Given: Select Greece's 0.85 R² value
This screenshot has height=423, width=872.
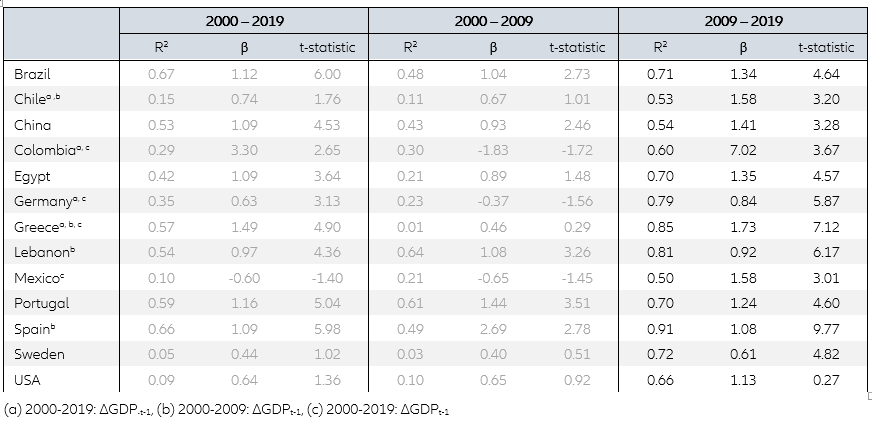Looking at the screenshot, I should coord(659,227).
